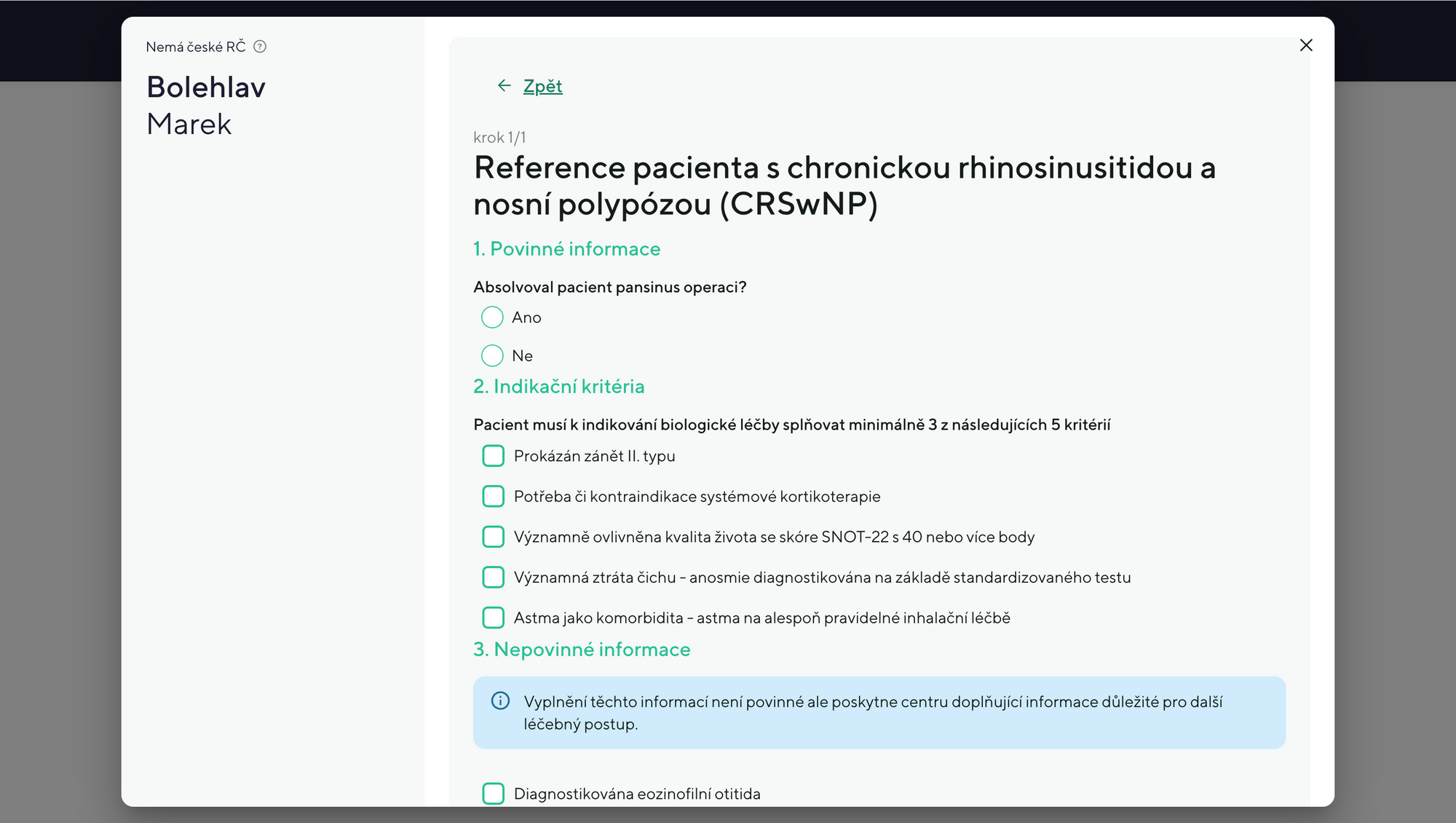1456x823 pixels.
Task: Check "Diagnostikována eozinofilní otitida"
Action: (x=493, y=793)
